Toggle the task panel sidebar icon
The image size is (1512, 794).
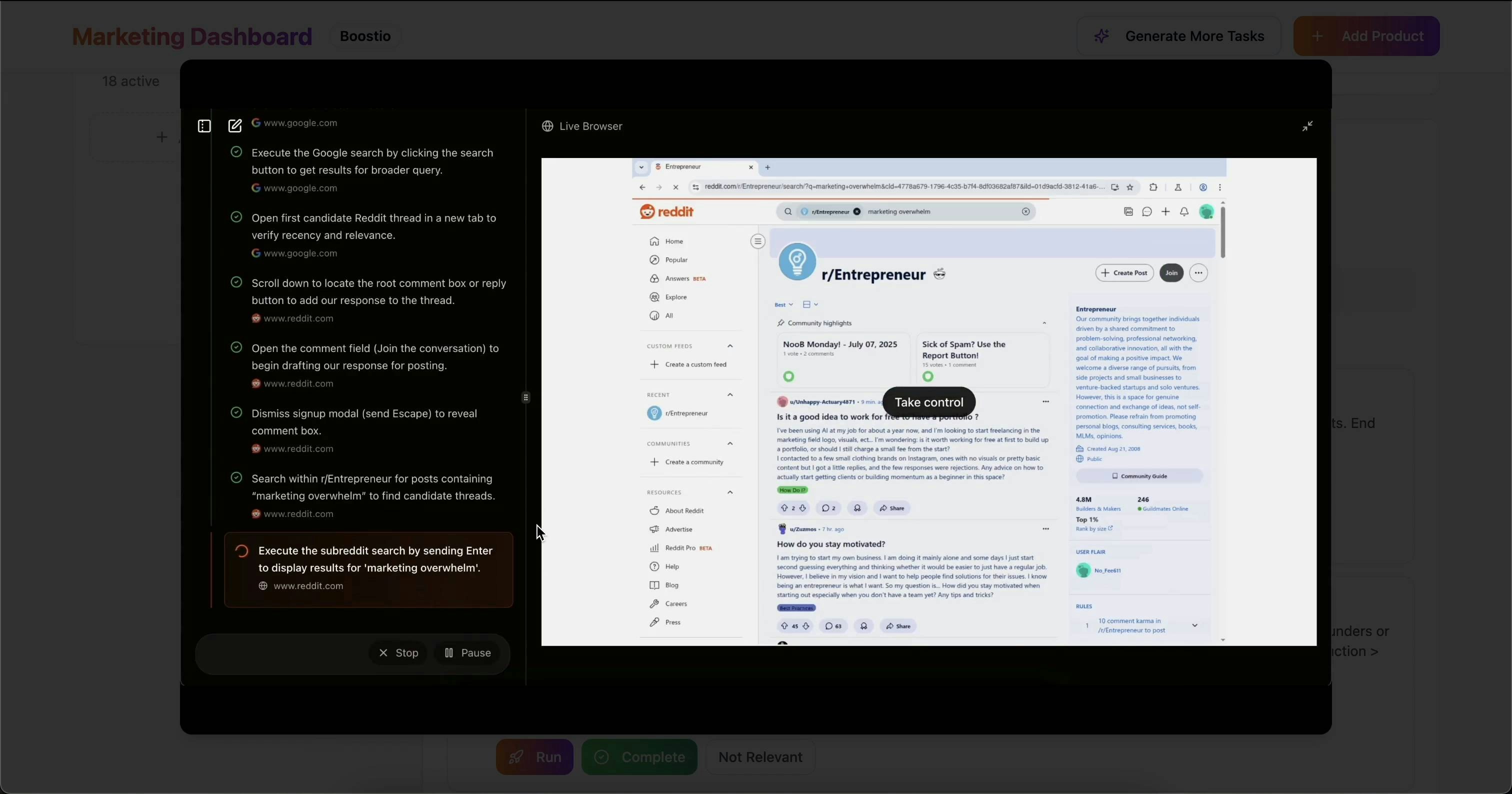(x=204, y=126)
